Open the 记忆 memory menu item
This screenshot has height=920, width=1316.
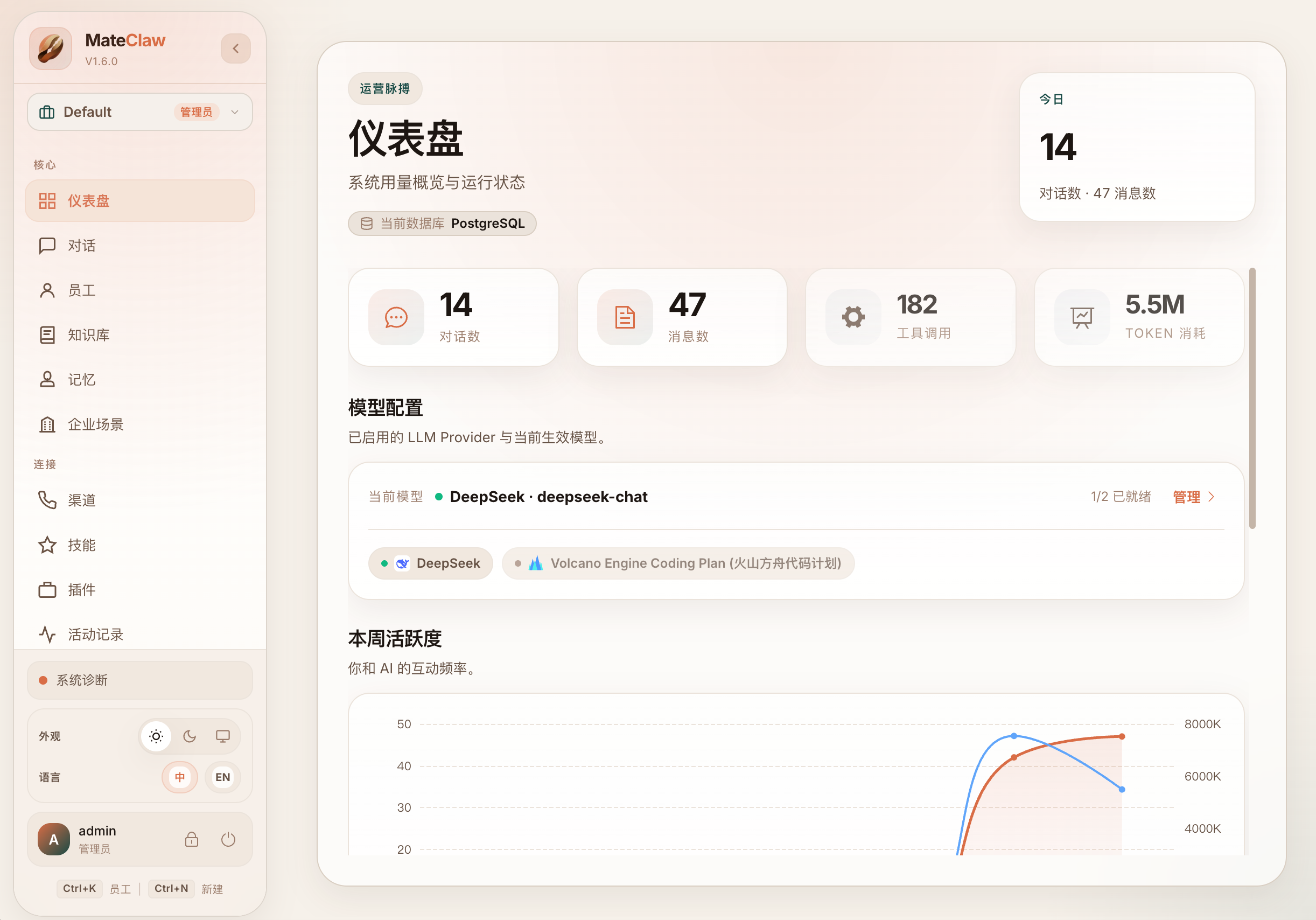click(x=140, y=379)
